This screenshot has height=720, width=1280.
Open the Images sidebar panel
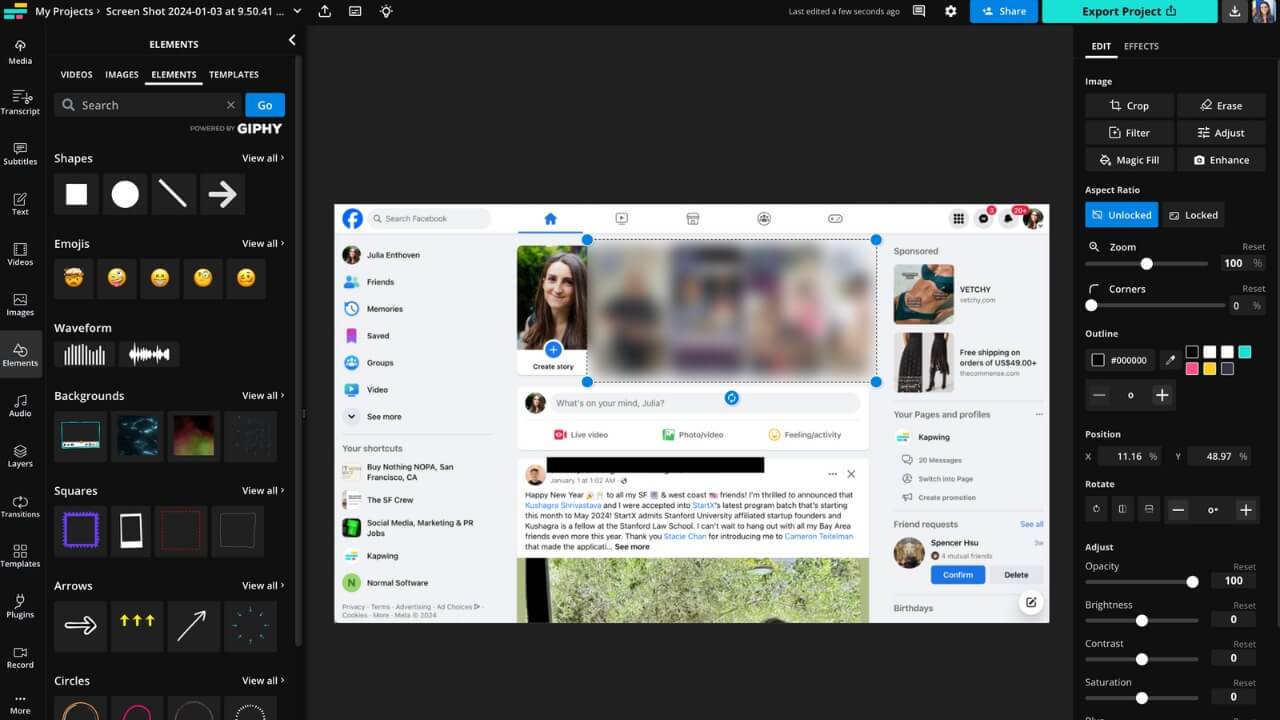coord(20,304)
